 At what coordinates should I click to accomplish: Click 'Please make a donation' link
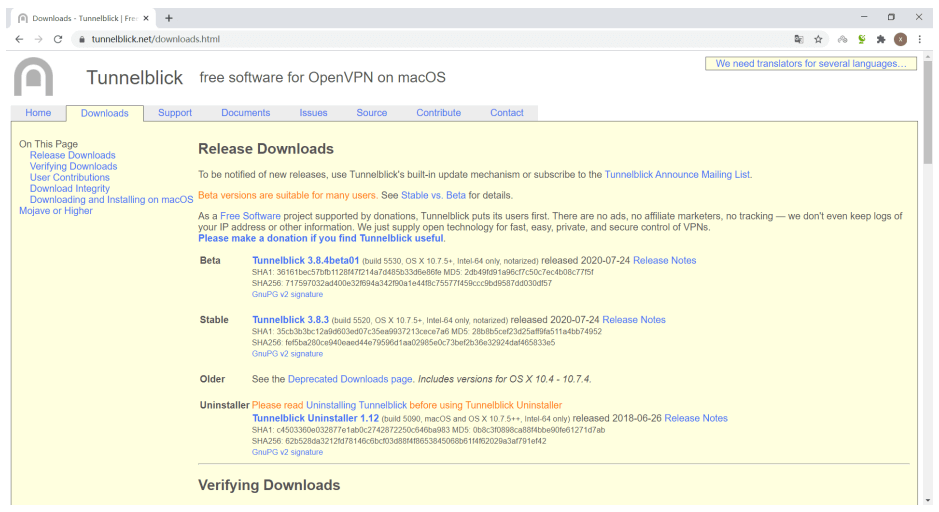[x=321, y=238]
